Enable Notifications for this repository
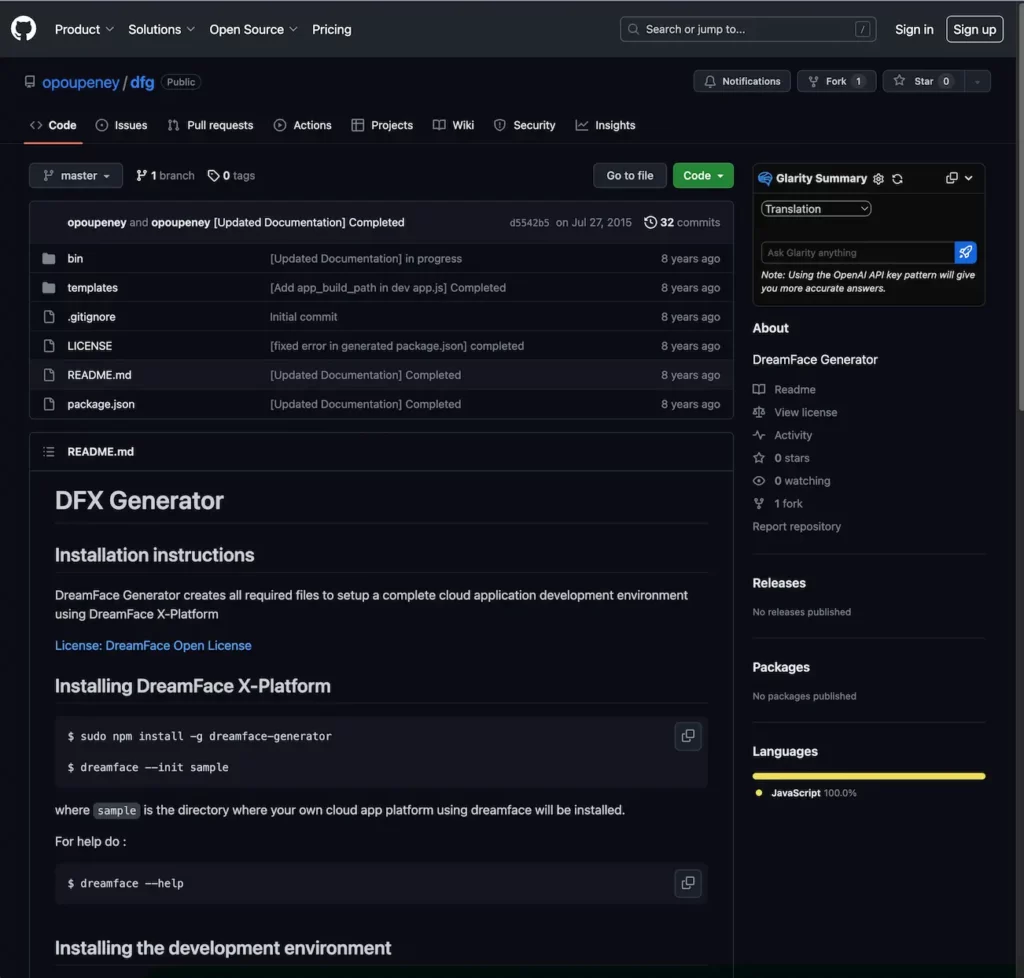 pos(742,81)
